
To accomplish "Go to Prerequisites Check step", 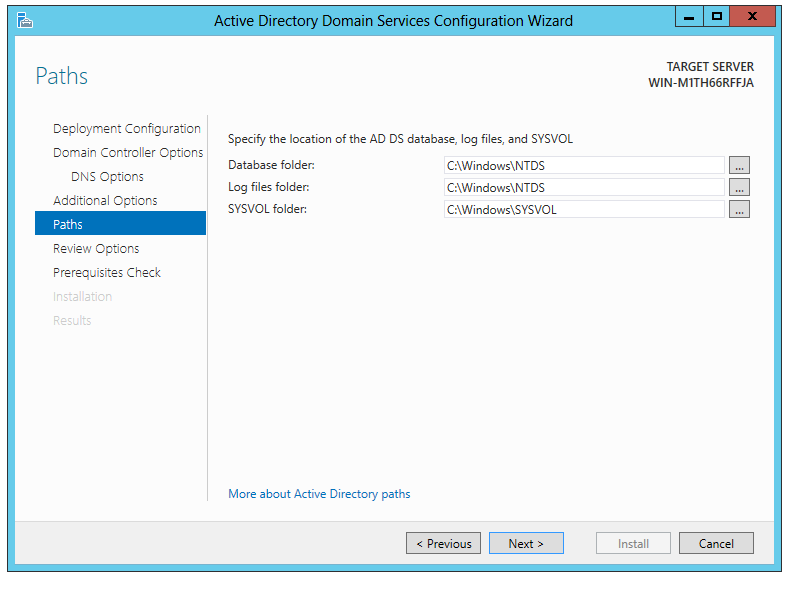I will [106, 273].
